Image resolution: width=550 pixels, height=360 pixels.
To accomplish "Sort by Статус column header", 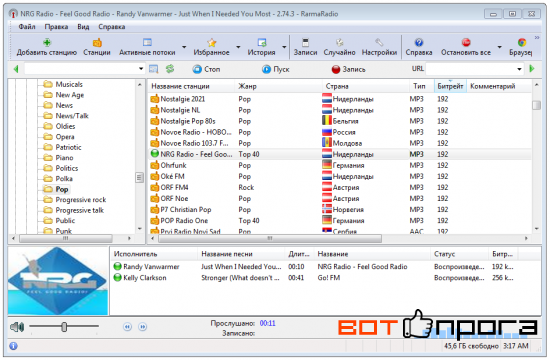I will coord(460,254).
